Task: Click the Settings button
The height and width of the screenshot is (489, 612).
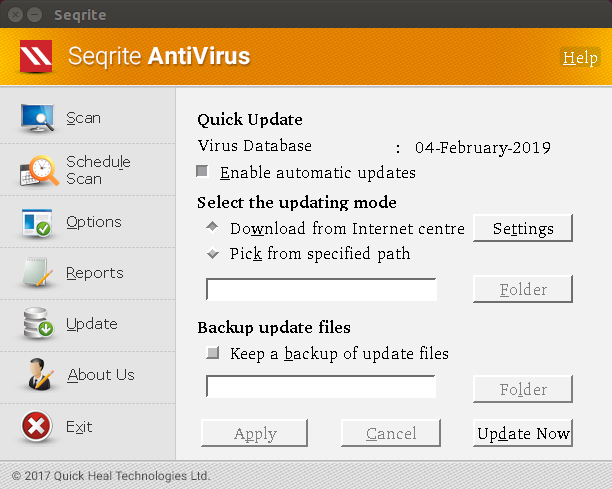Action: [523, 229]
